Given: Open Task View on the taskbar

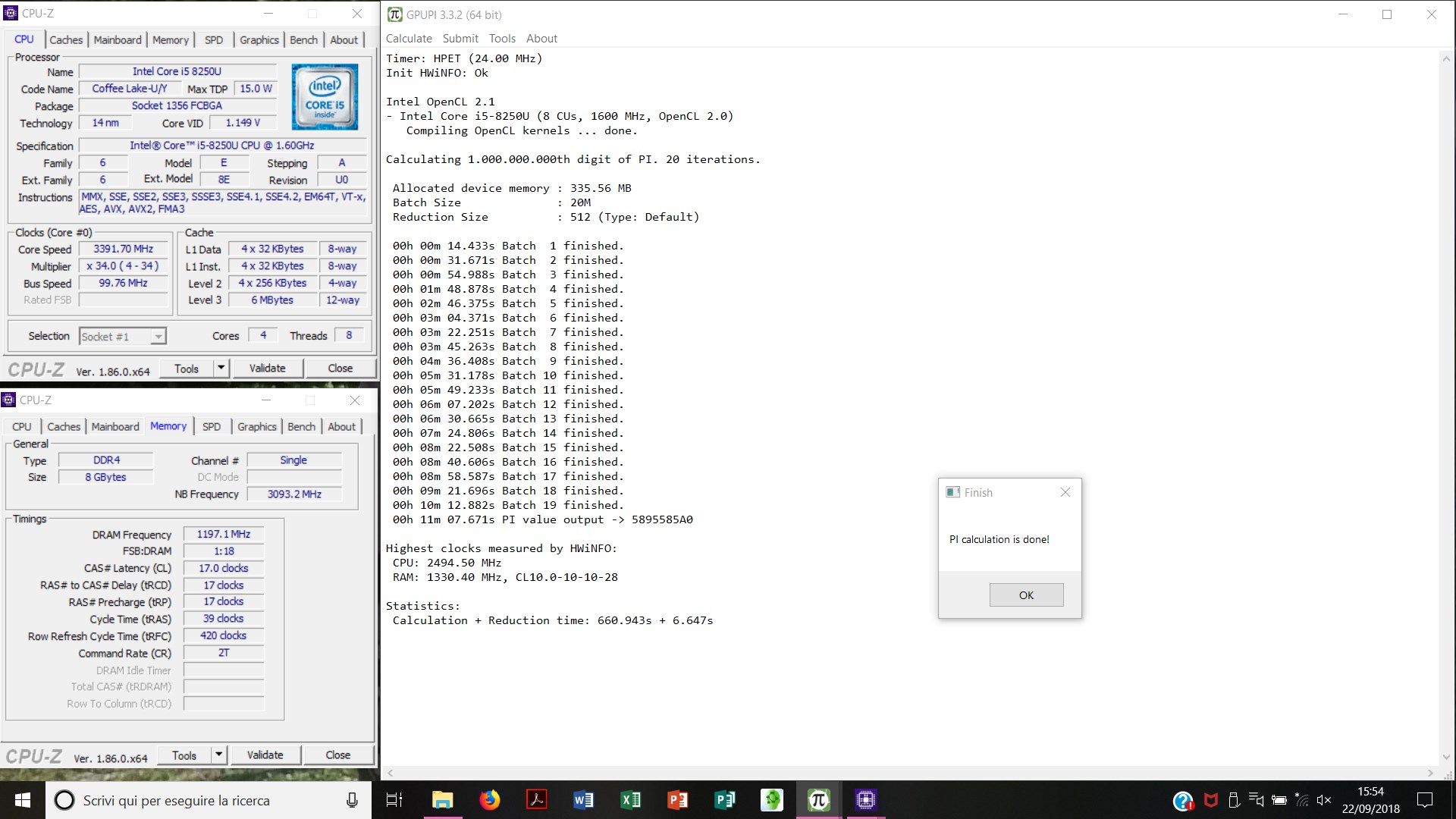Looking at the screenshot, I should click(394, 800).
